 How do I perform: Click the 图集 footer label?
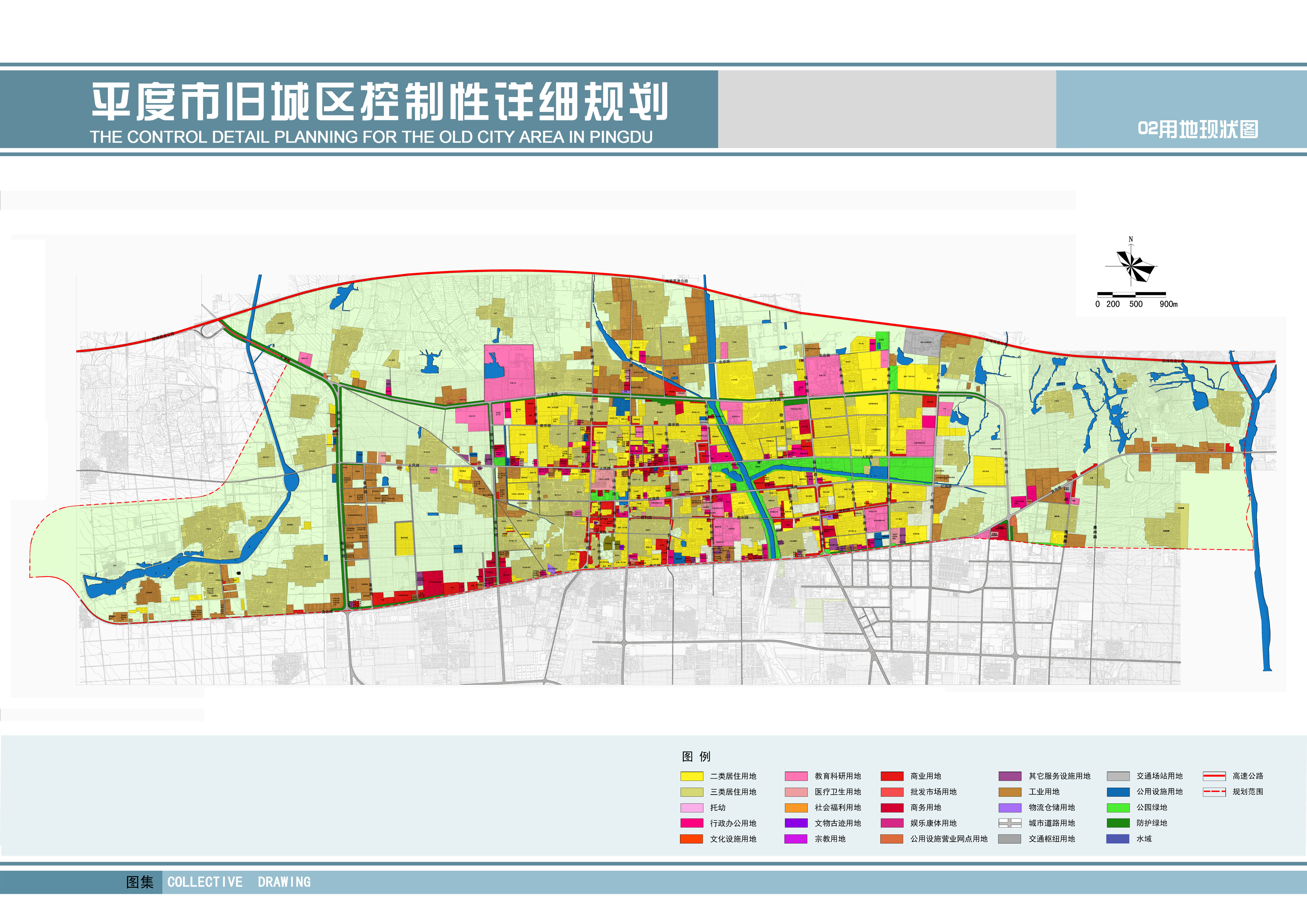click(140, 882)
